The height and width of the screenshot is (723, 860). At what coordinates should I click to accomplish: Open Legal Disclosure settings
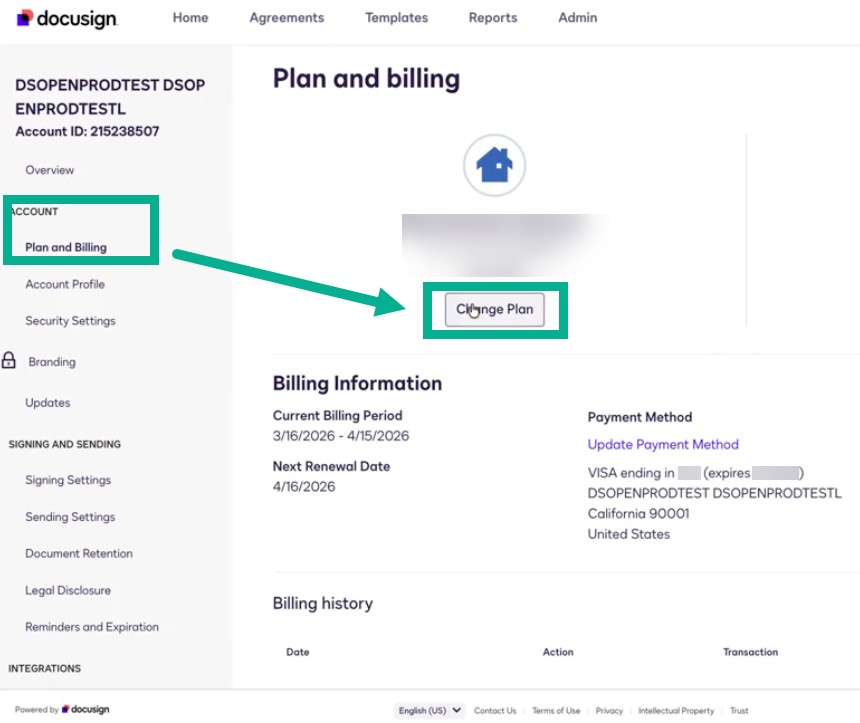click(68, 590)
